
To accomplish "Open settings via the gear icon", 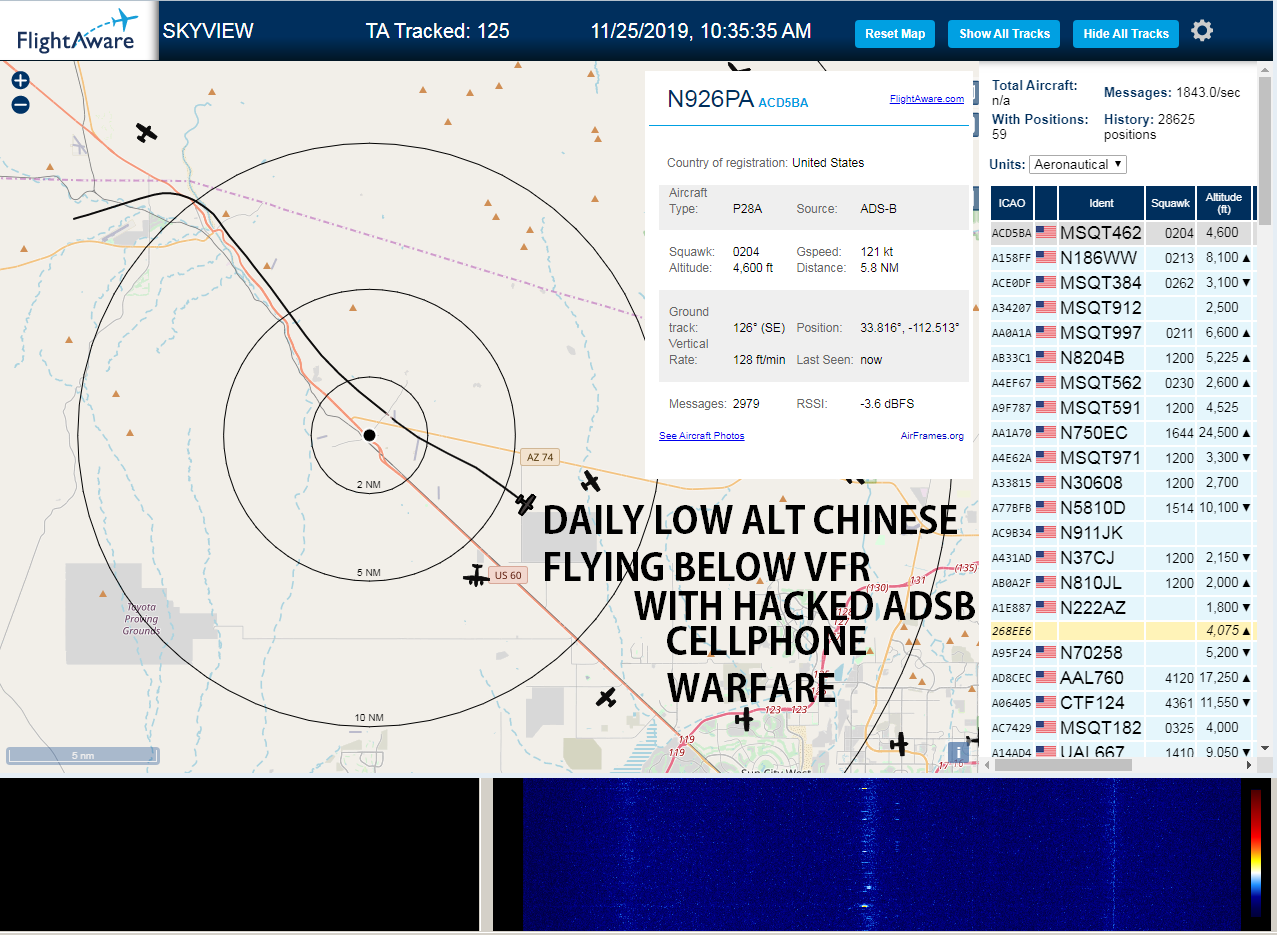I will click(1202, 31).
